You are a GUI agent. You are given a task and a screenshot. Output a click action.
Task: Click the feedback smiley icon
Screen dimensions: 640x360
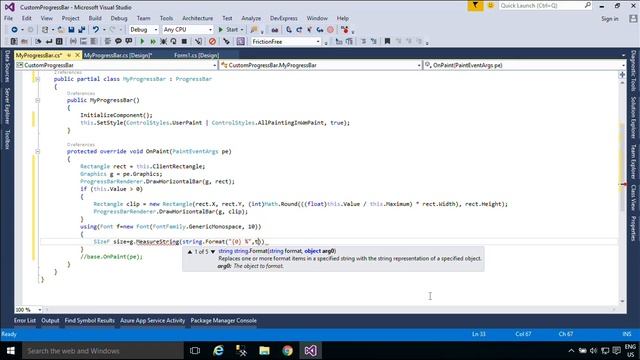point(491,6)
